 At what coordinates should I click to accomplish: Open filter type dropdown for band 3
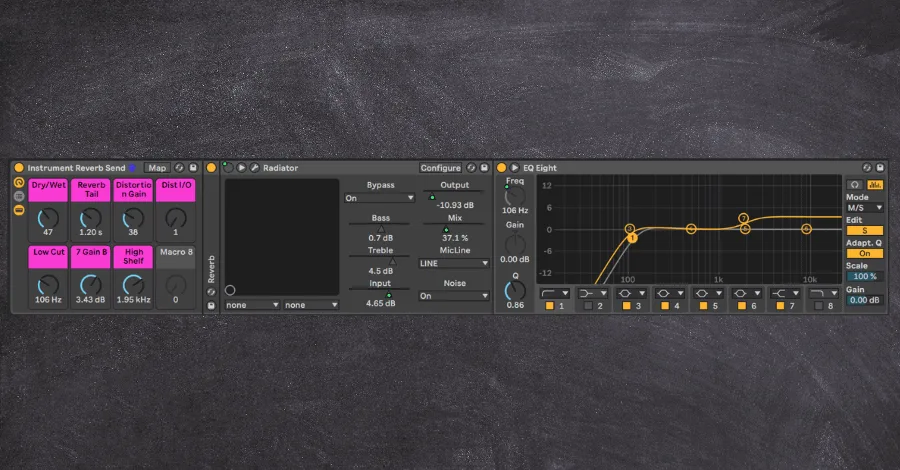pyautogui.click(x=631, y=293)
